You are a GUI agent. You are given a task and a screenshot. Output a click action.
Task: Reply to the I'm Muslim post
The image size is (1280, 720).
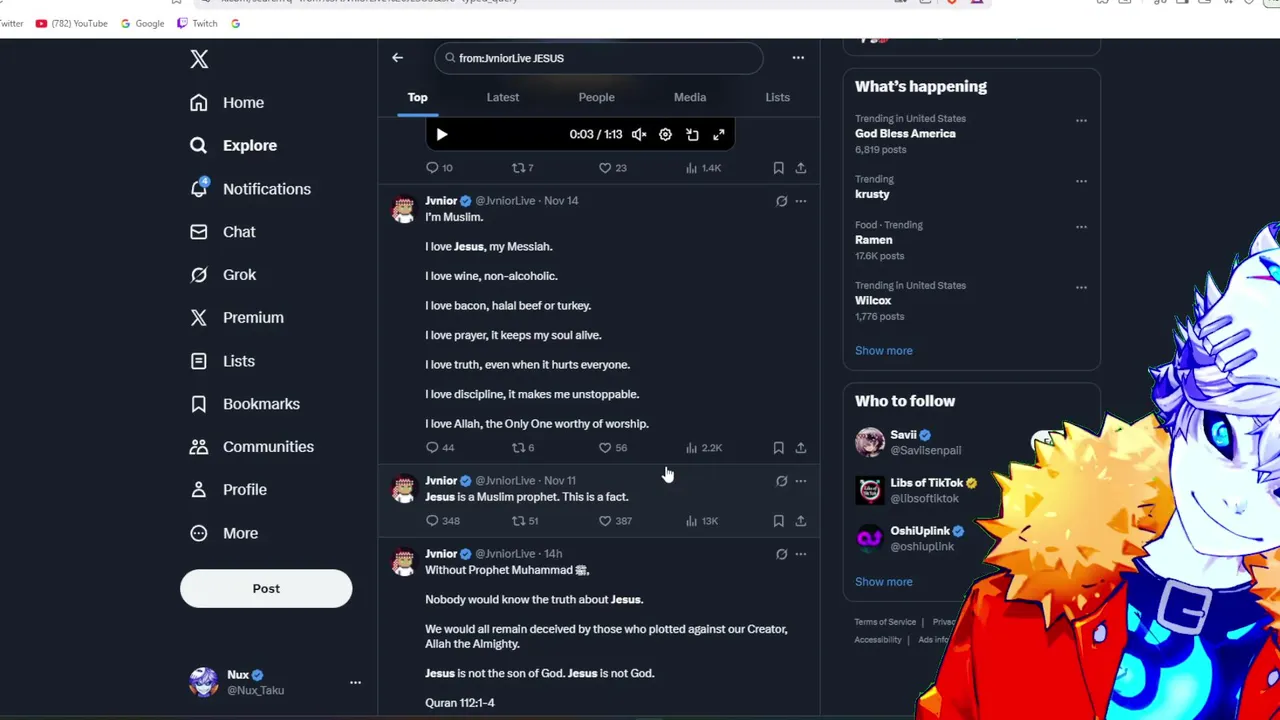439,448
